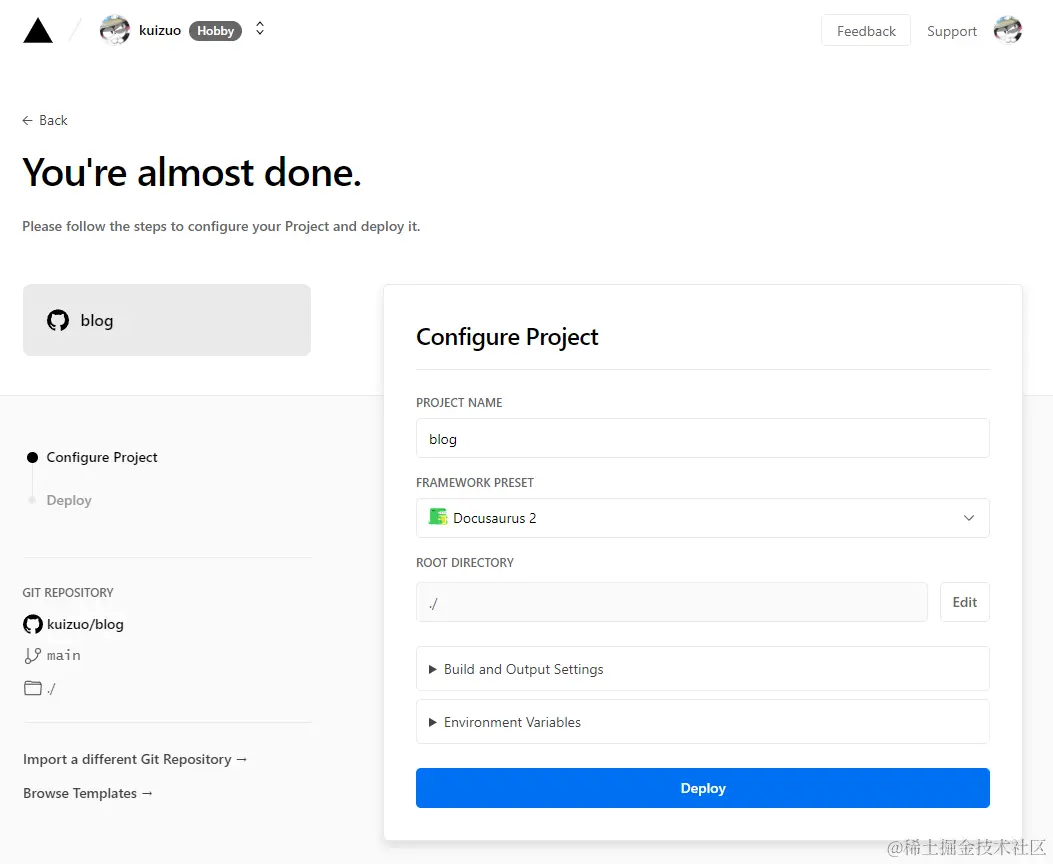Expand Environment Variables section
This screenshot has width=1053, height=864.
[x=702, y=722]
